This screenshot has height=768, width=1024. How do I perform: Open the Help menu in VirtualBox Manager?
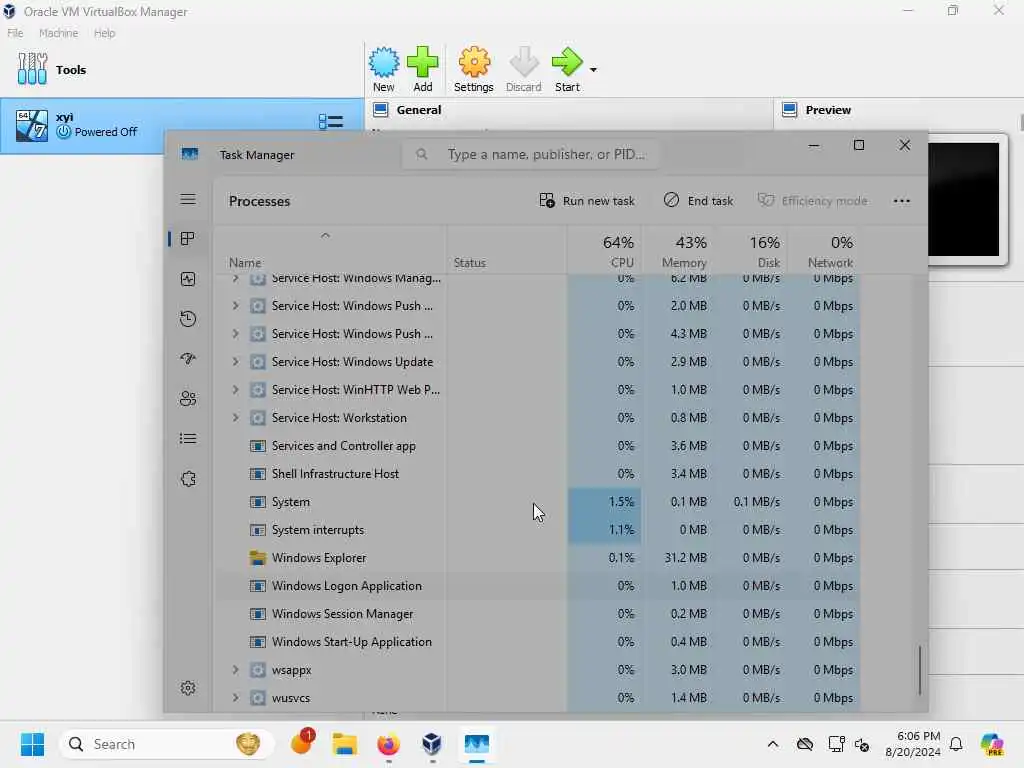coord(104,33)
